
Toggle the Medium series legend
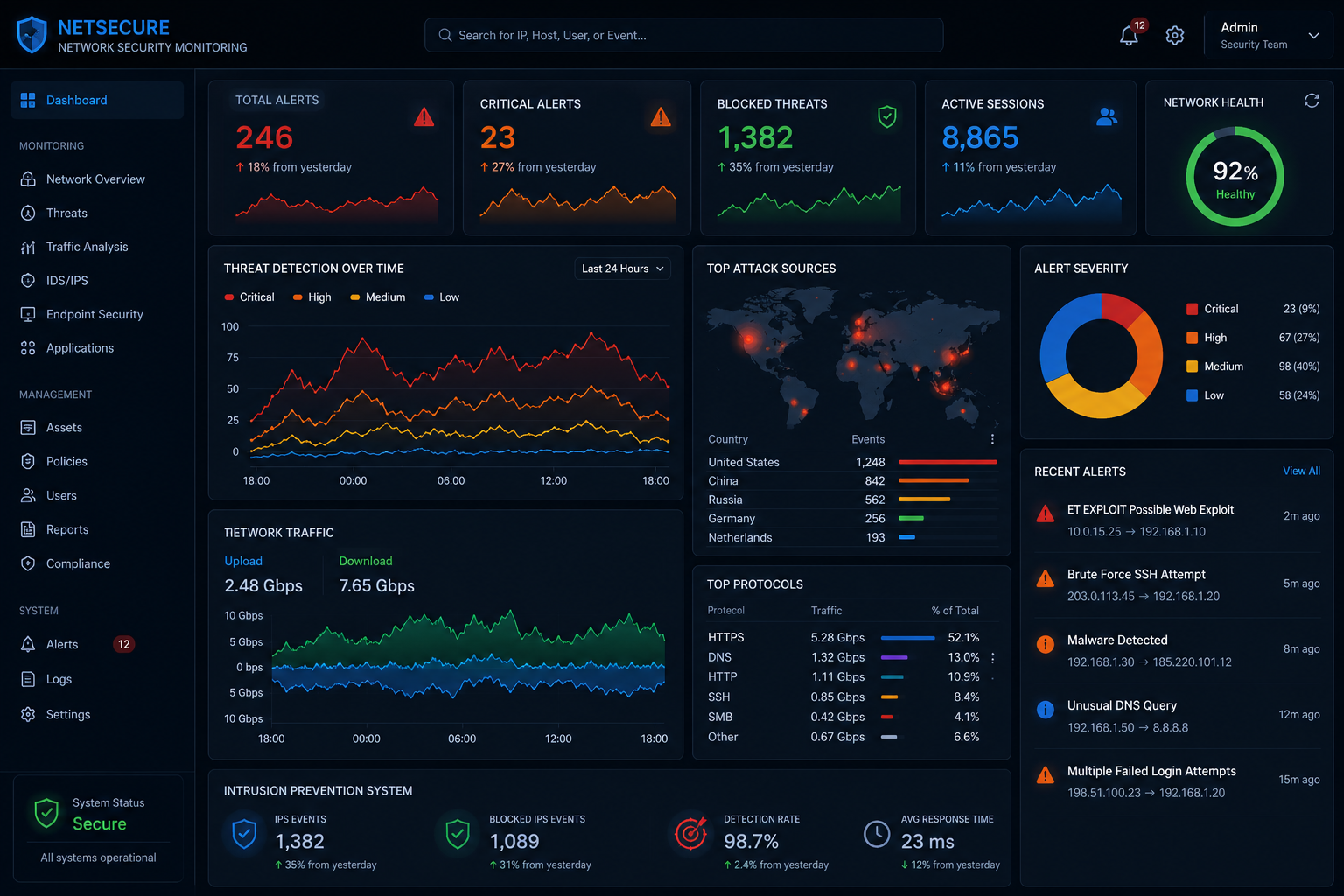[377, 297]
